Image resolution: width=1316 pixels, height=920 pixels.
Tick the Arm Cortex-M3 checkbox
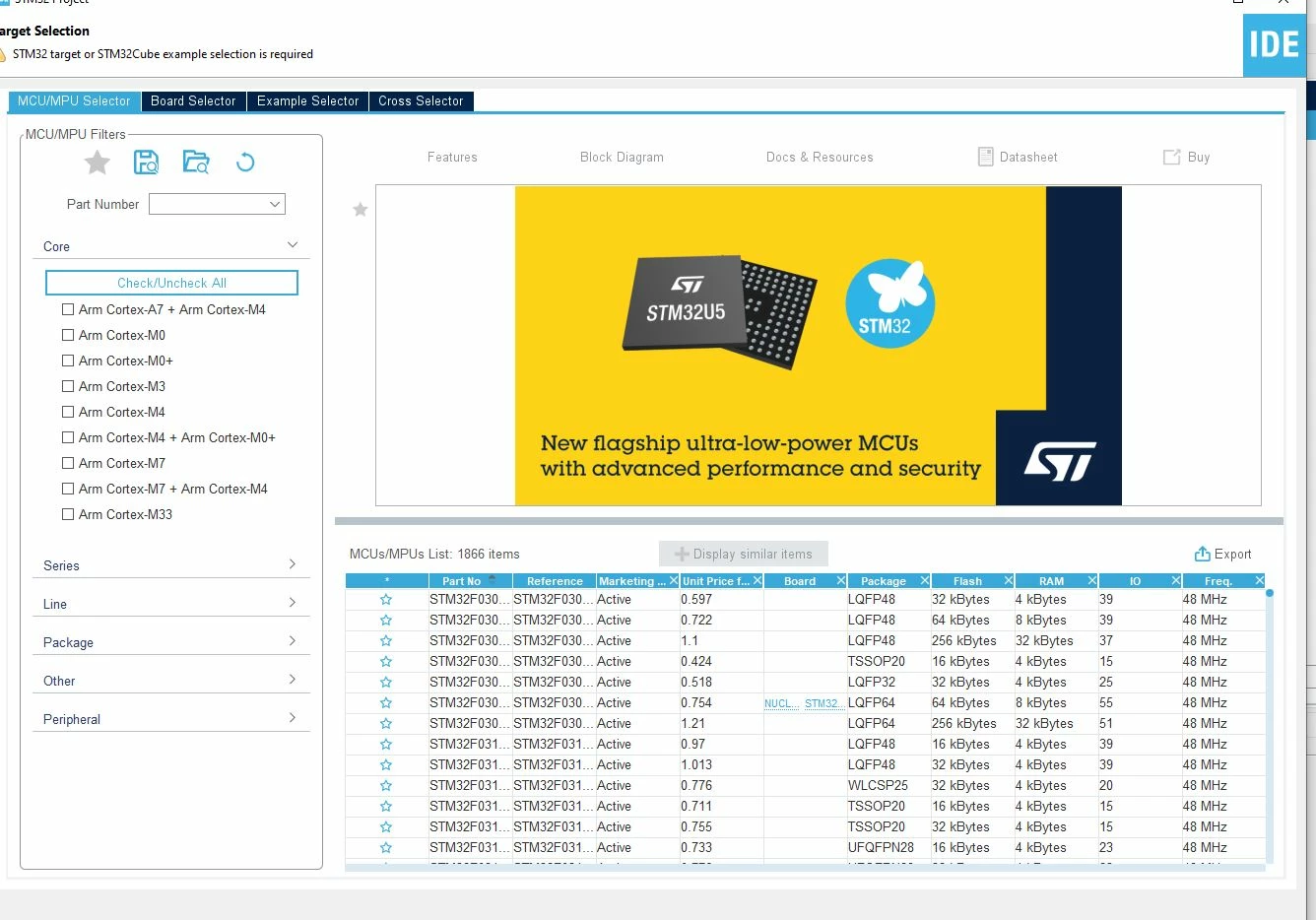(x=68, y=386)
